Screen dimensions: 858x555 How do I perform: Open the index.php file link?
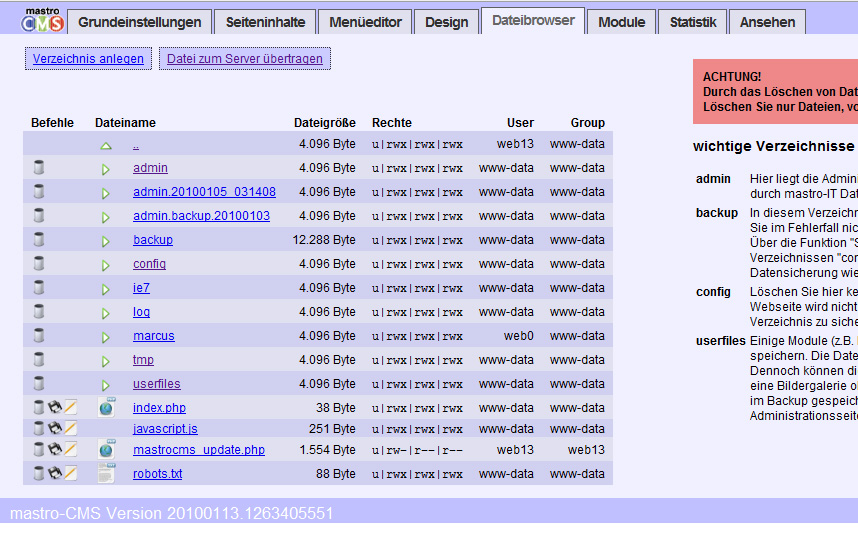point(159,408)
